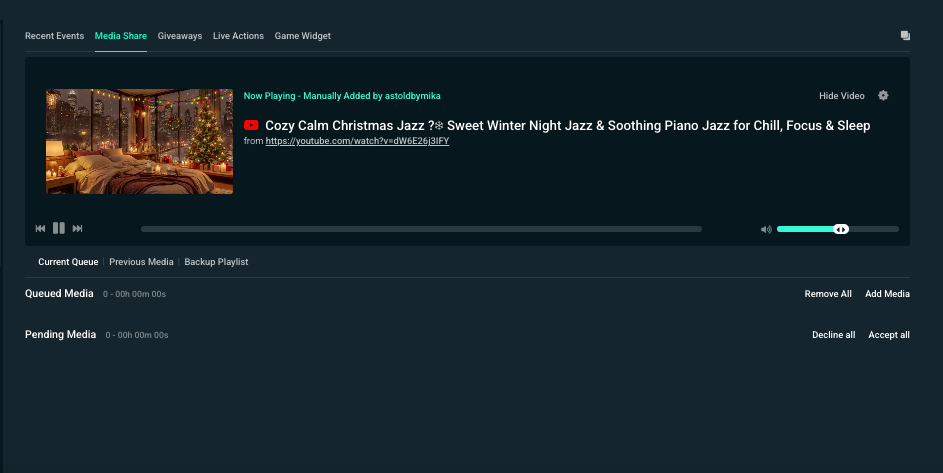Skip to the next media track
Viewport: 943px width, 473px height.
point(78,229)
